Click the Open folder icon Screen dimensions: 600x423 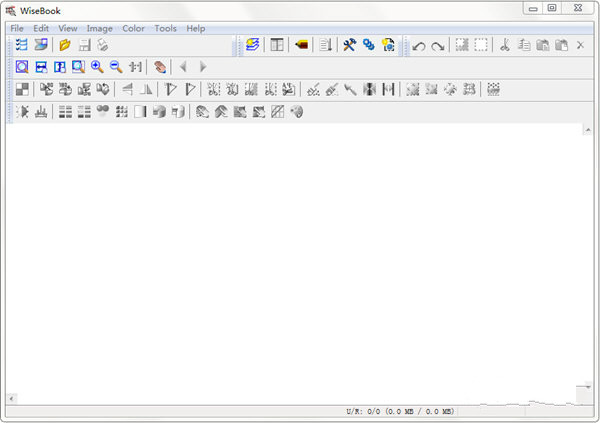(x=65, y=46)
